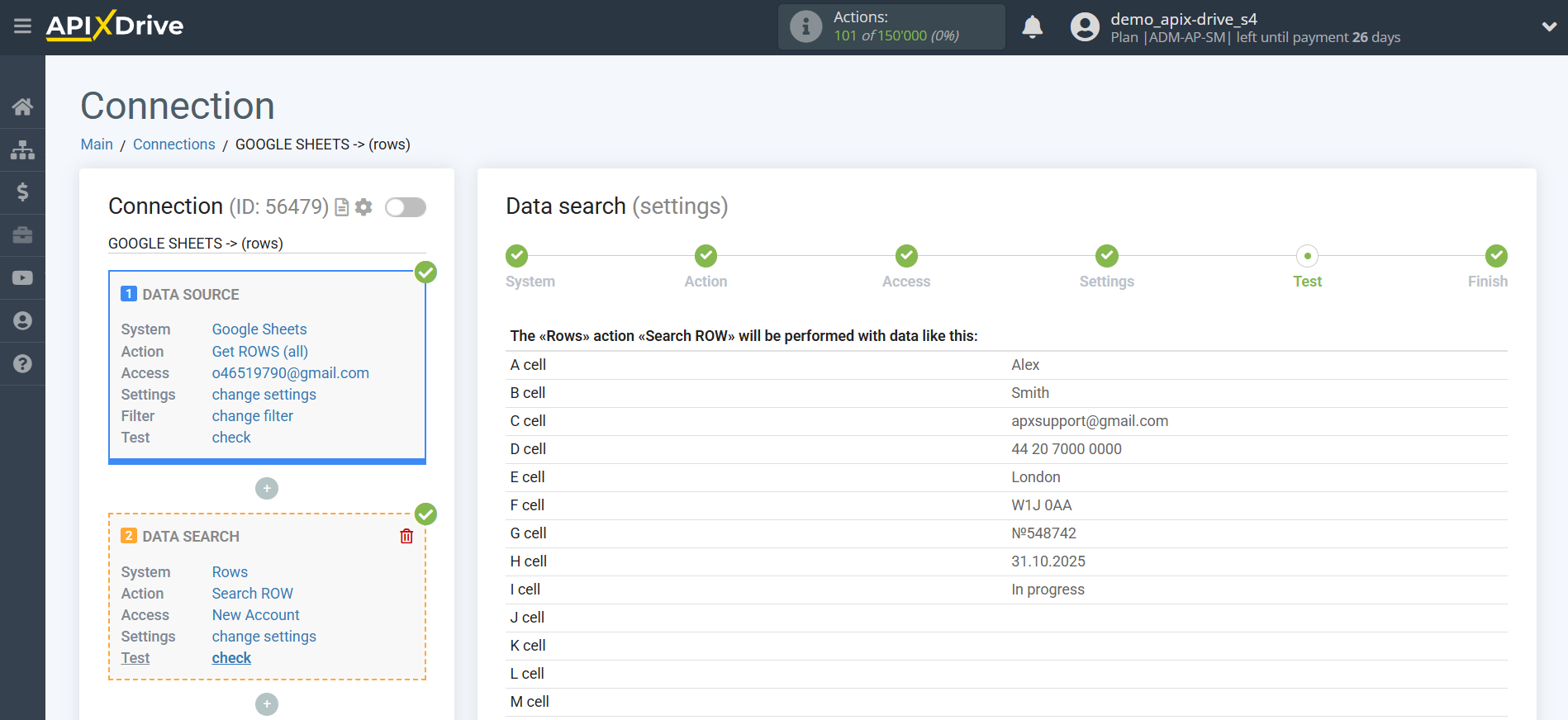The width and height of the screenshot is (1568, 720).
Task: Open the Get ROWS (all) action link
Action: 260,352
